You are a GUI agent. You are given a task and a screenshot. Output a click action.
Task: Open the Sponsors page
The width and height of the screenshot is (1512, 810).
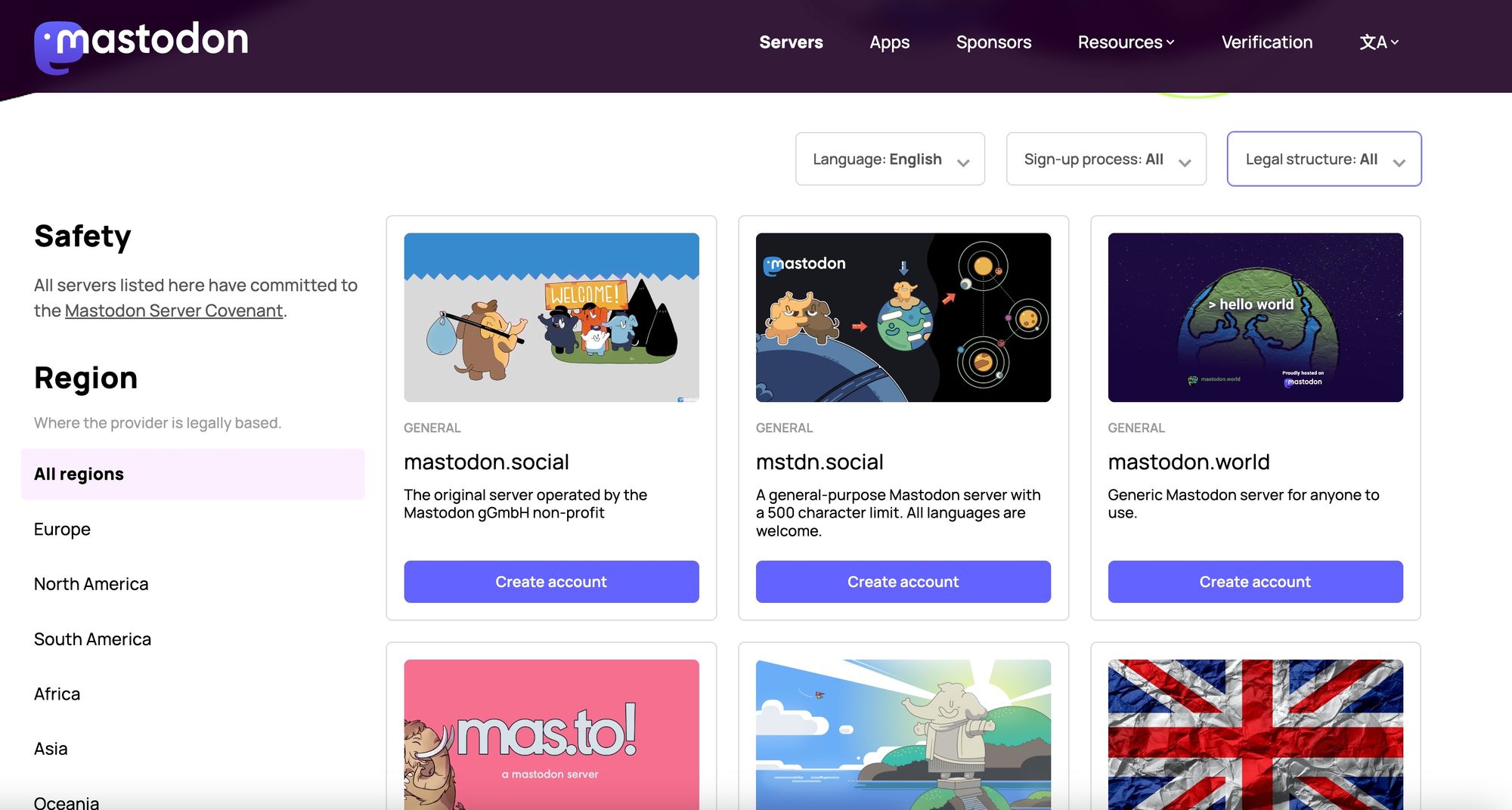pos(993,42)
